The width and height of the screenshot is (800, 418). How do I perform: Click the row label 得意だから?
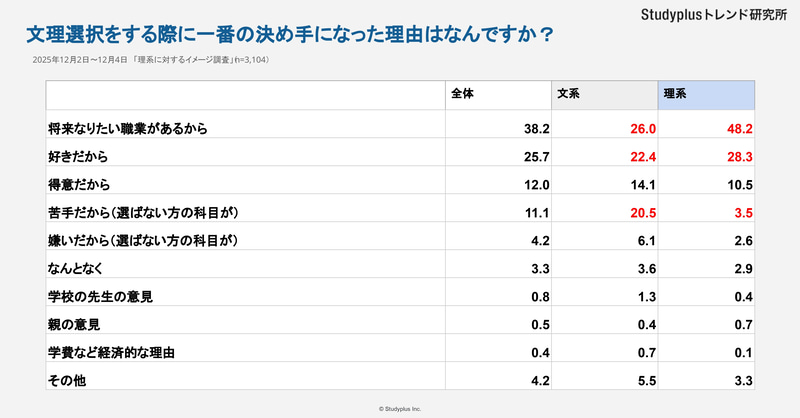click(79, 185)
